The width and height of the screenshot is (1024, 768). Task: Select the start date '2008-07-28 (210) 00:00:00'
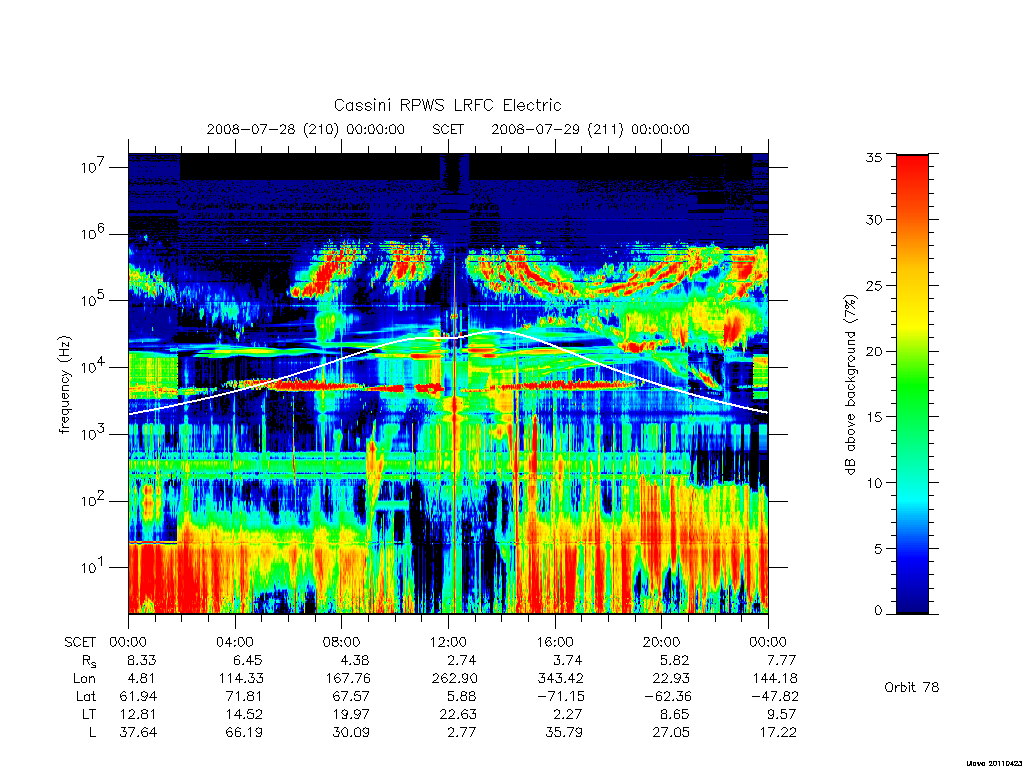tap(306, 129)
